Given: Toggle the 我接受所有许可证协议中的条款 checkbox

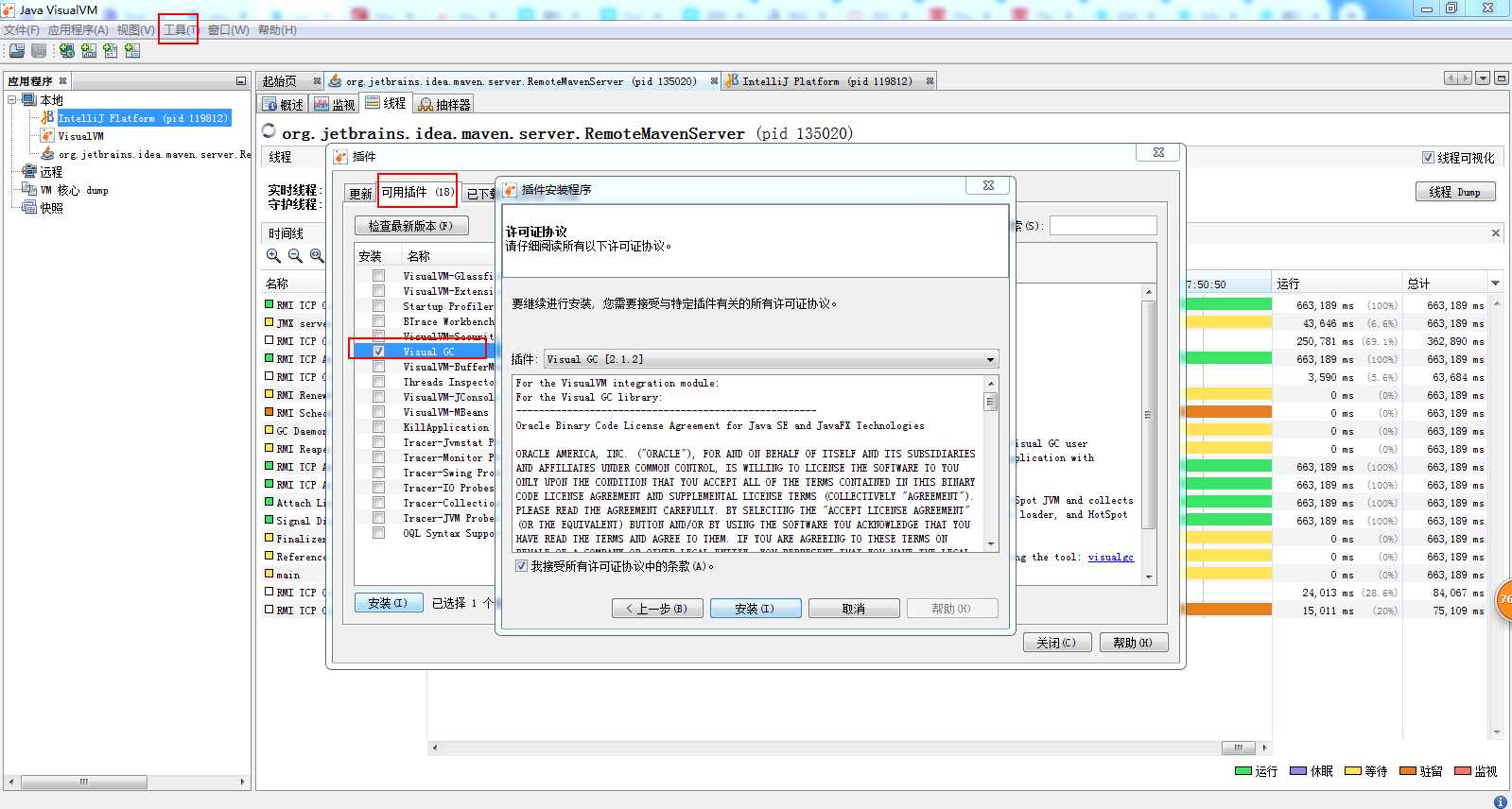Looking at the screenshot, I should click(x=521, y=566).
